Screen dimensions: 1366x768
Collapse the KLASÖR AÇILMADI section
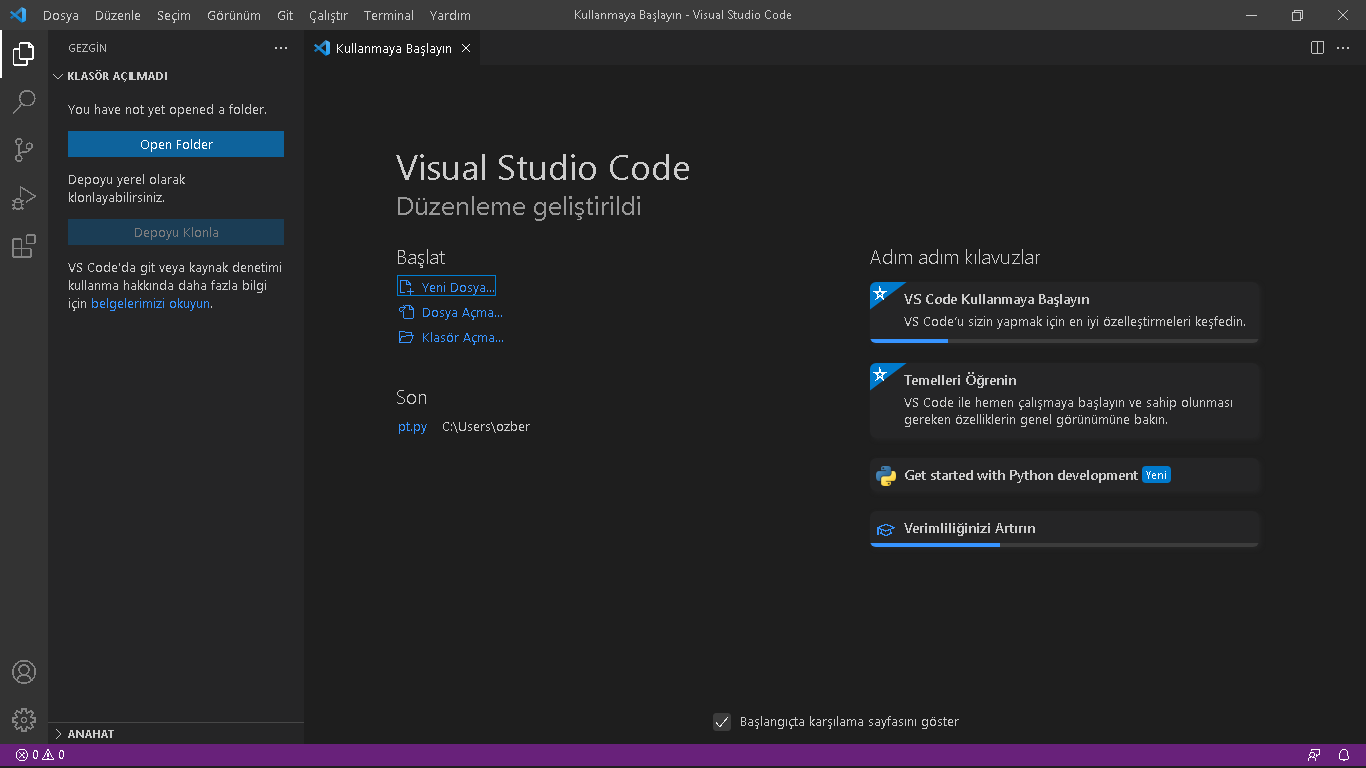[x=59, y=76]
